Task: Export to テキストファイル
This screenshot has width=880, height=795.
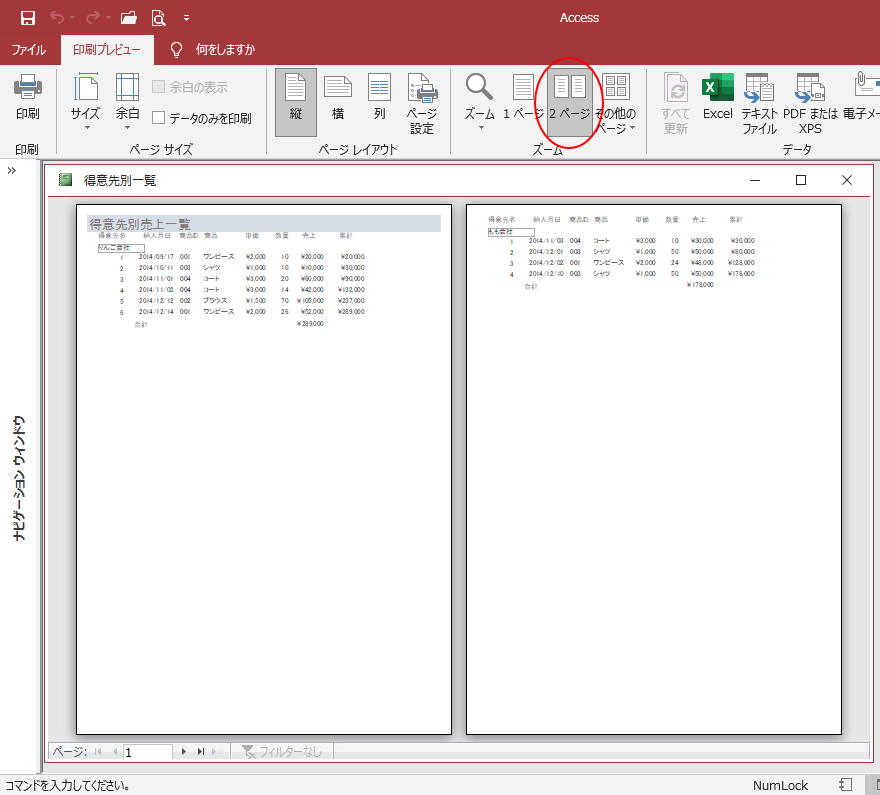Action: 758,103
